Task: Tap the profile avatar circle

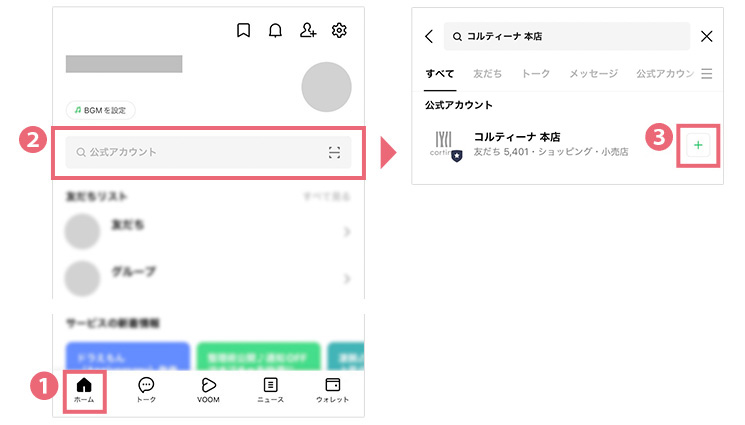Action: (x=326, y=87)
